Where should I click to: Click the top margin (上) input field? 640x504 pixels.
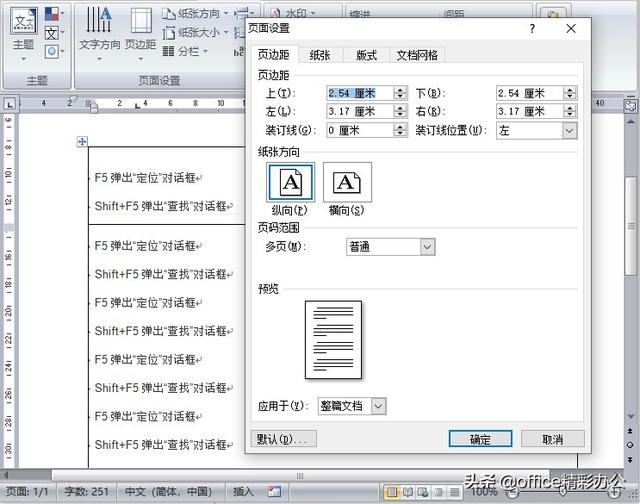360,93
